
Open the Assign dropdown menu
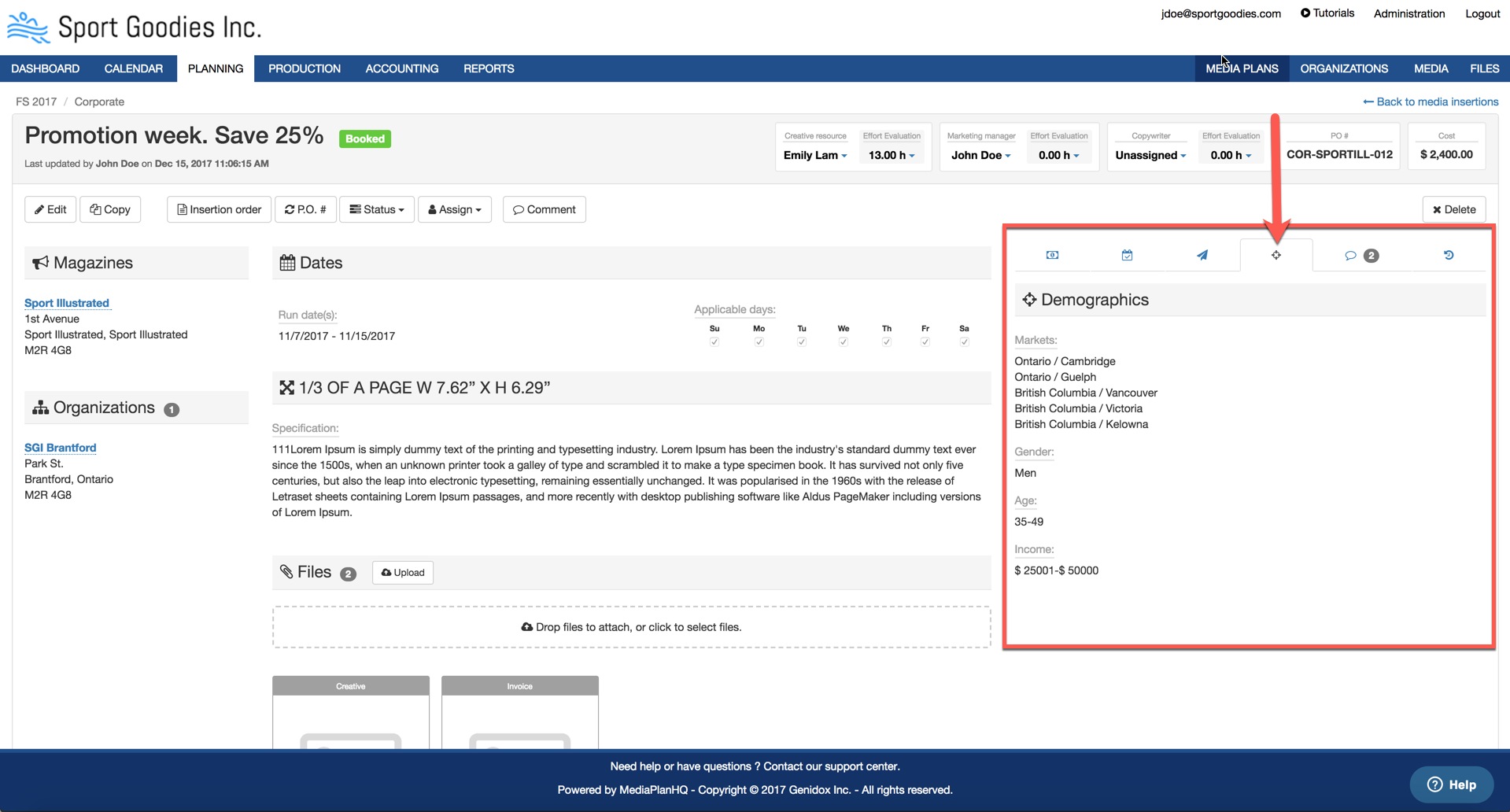tap(454, 209)
